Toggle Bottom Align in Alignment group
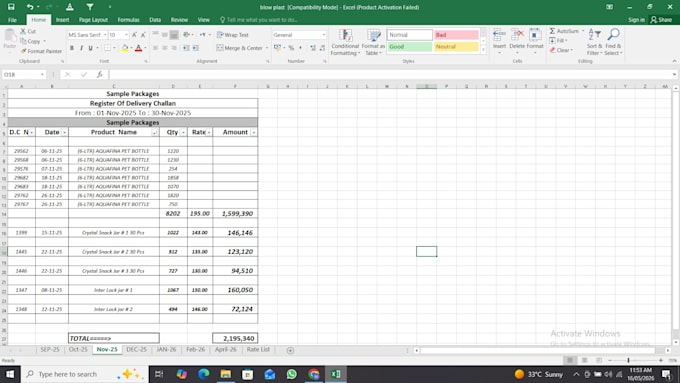680x383 pixels. (174, 35)
